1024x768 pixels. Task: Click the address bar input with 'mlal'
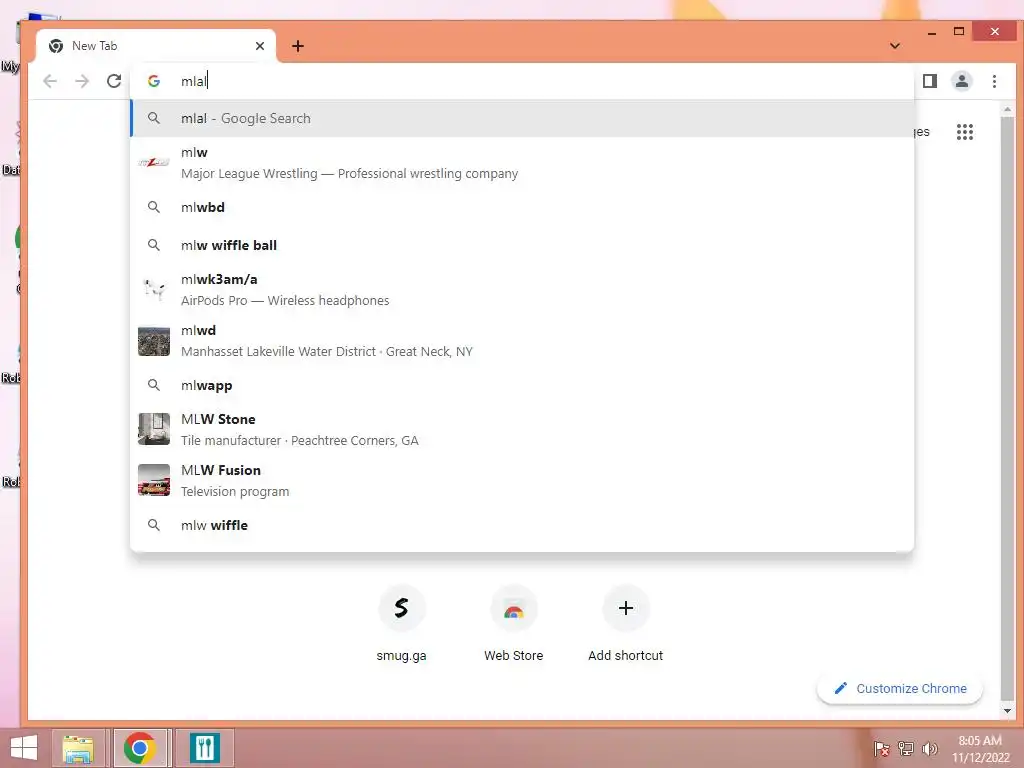click(x=522, y=81)
